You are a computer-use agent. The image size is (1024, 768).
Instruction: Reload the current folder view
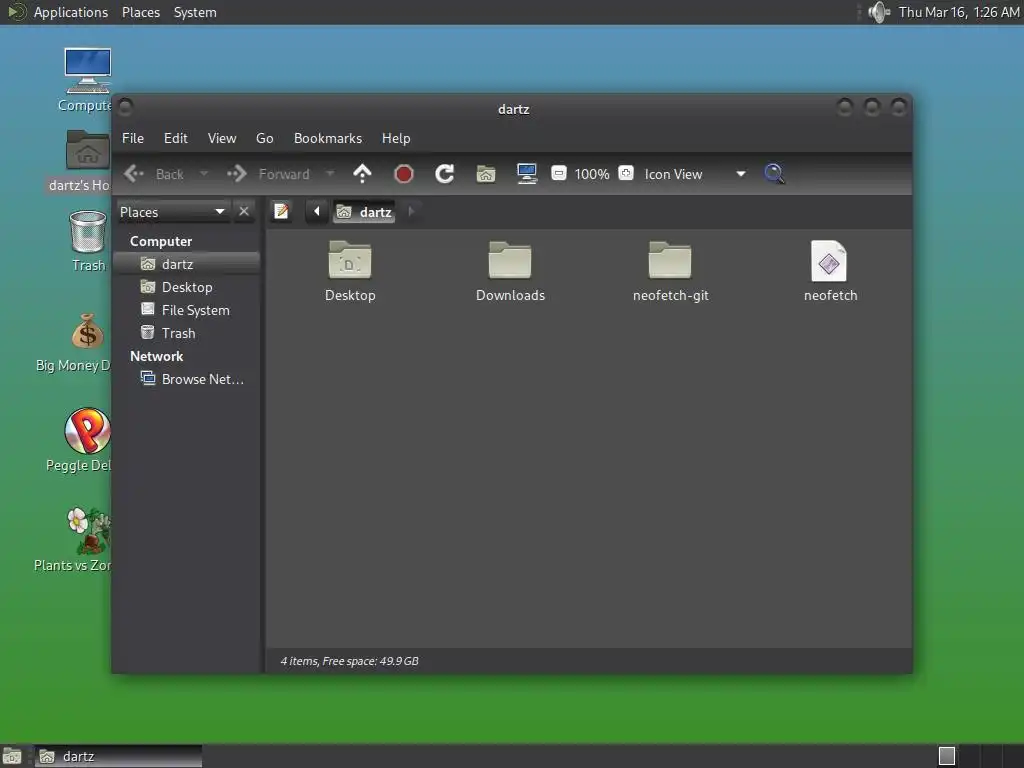(x=445, y=174)
